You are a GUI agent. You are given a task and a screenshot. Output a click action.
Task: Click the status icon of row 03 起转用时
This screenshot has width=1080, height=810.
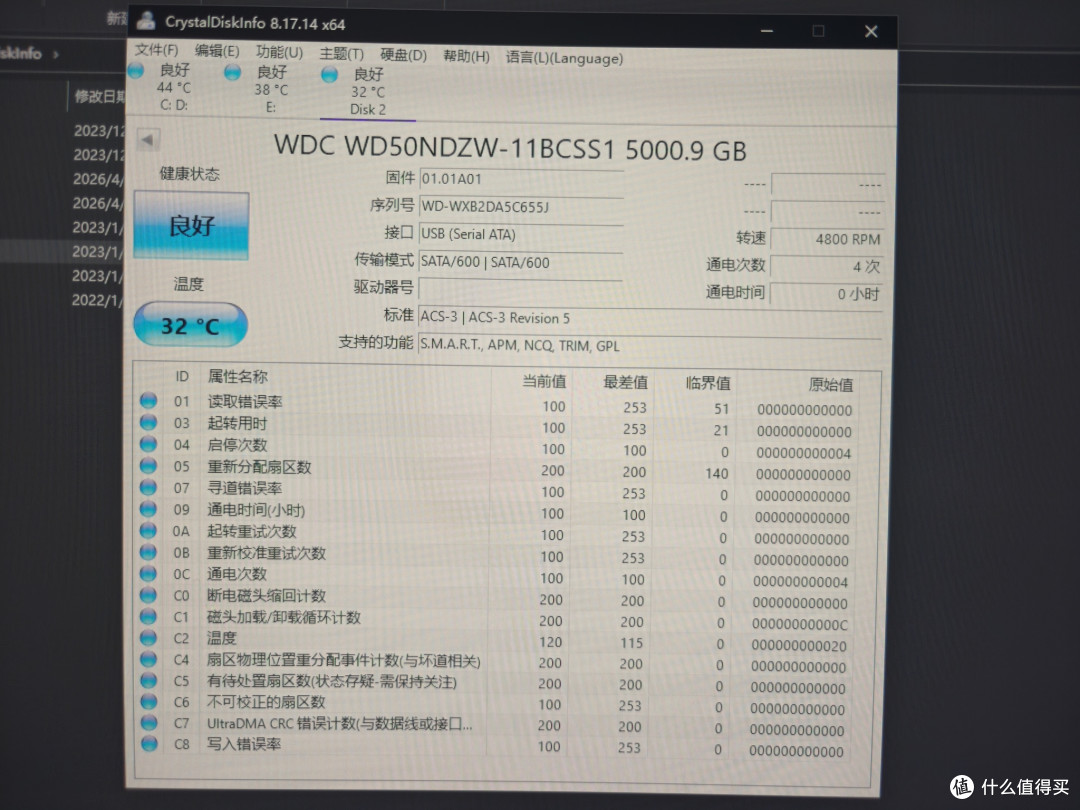point(148,422)
